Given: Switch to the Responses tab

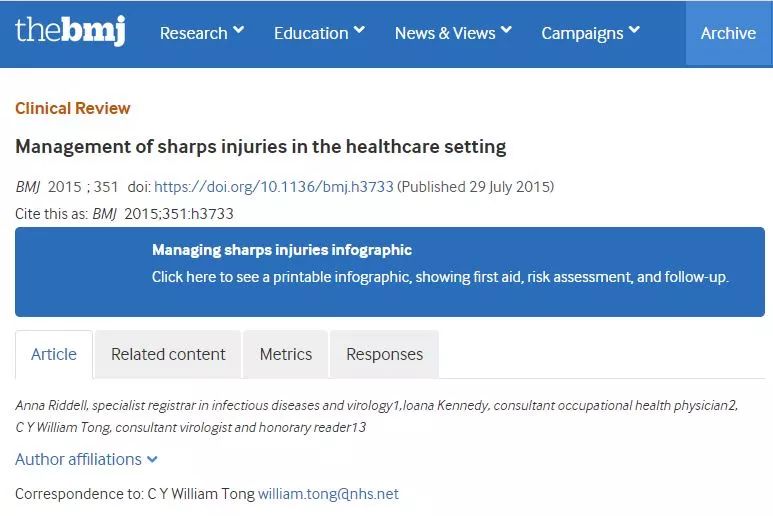Looking at the screenshot, I should (x=384, y=355).
